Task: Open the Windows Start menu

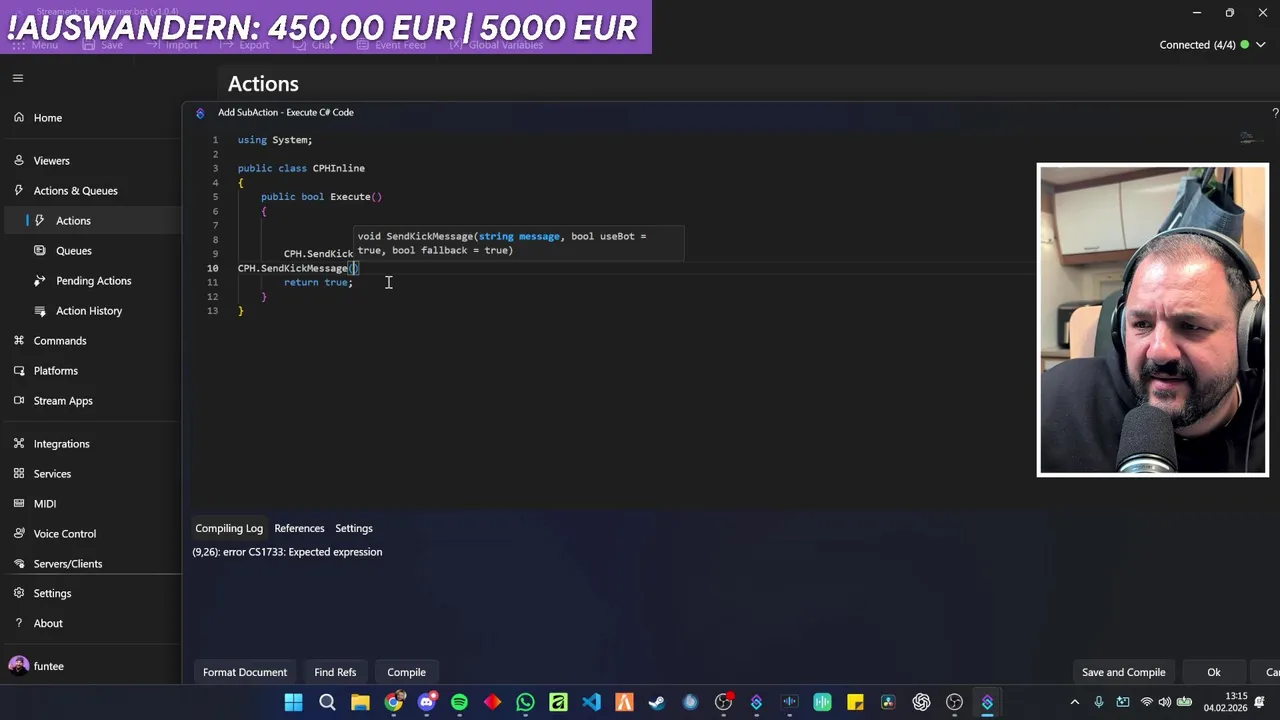Action: [x=293, y=703]
